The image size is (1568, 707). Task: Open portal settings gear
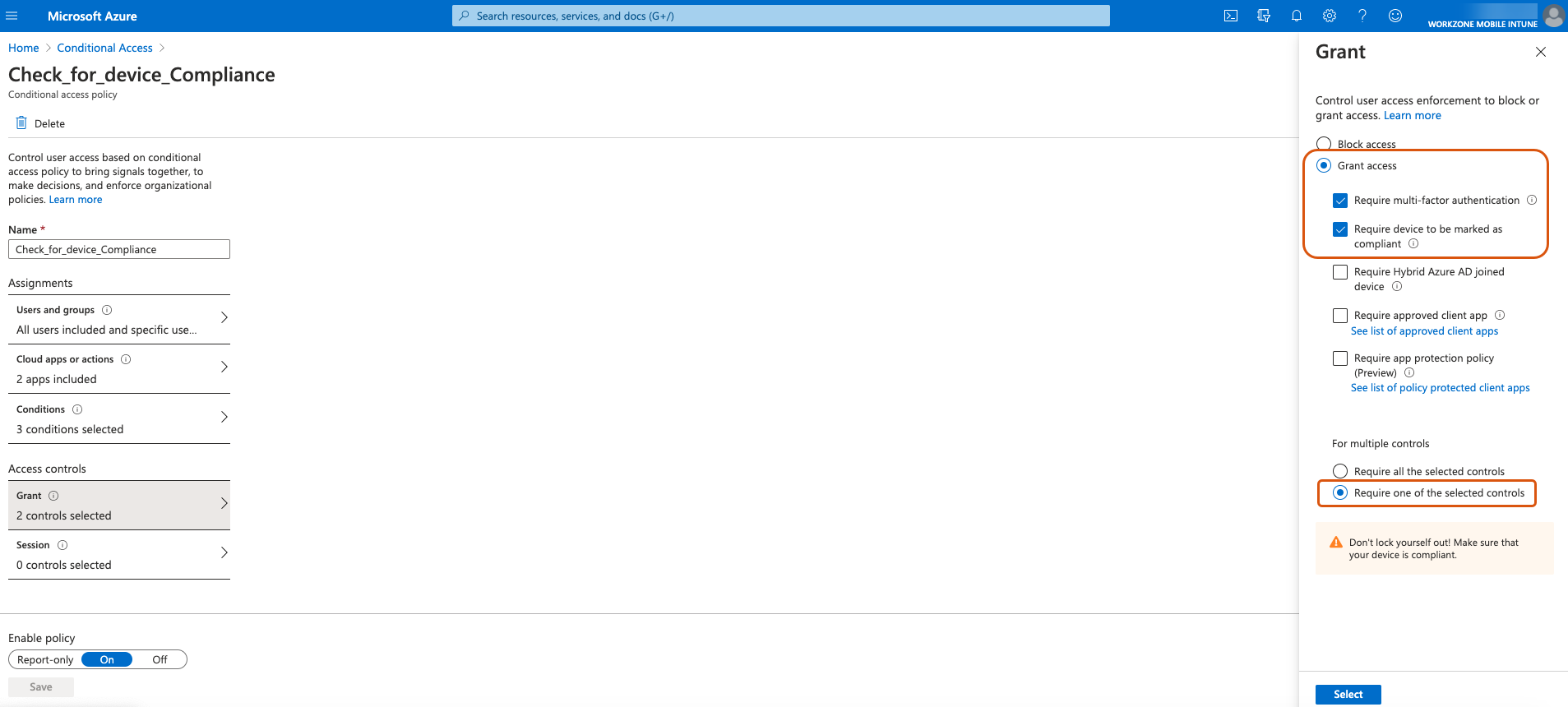tap(1330, 16)
